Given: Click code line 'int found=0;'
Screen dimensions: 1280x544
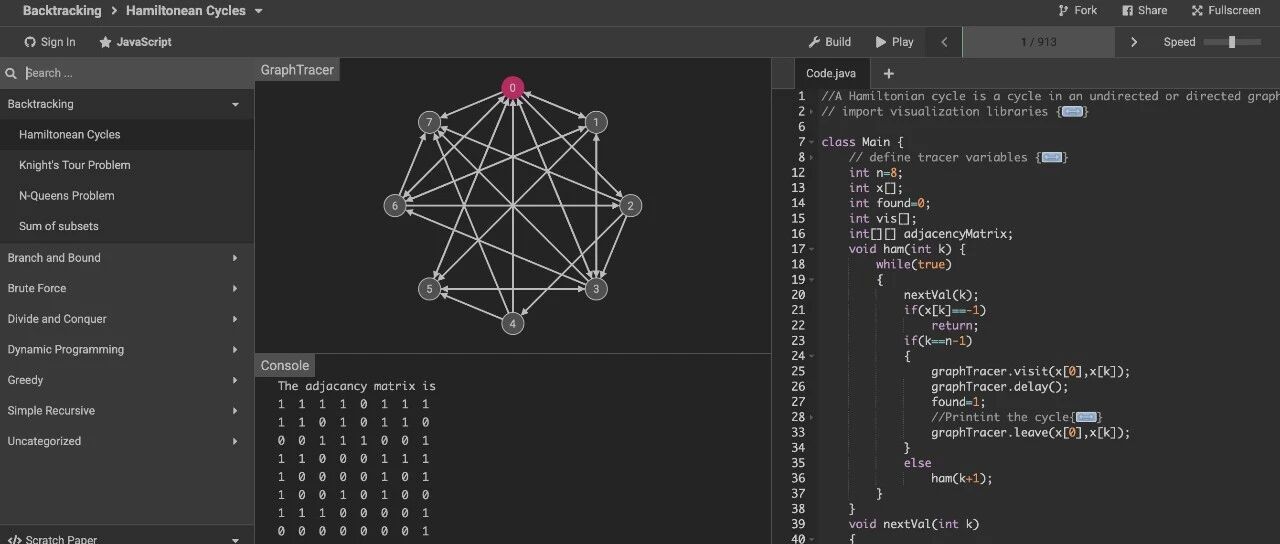Looking at the screenshot, I should [890, 203].
